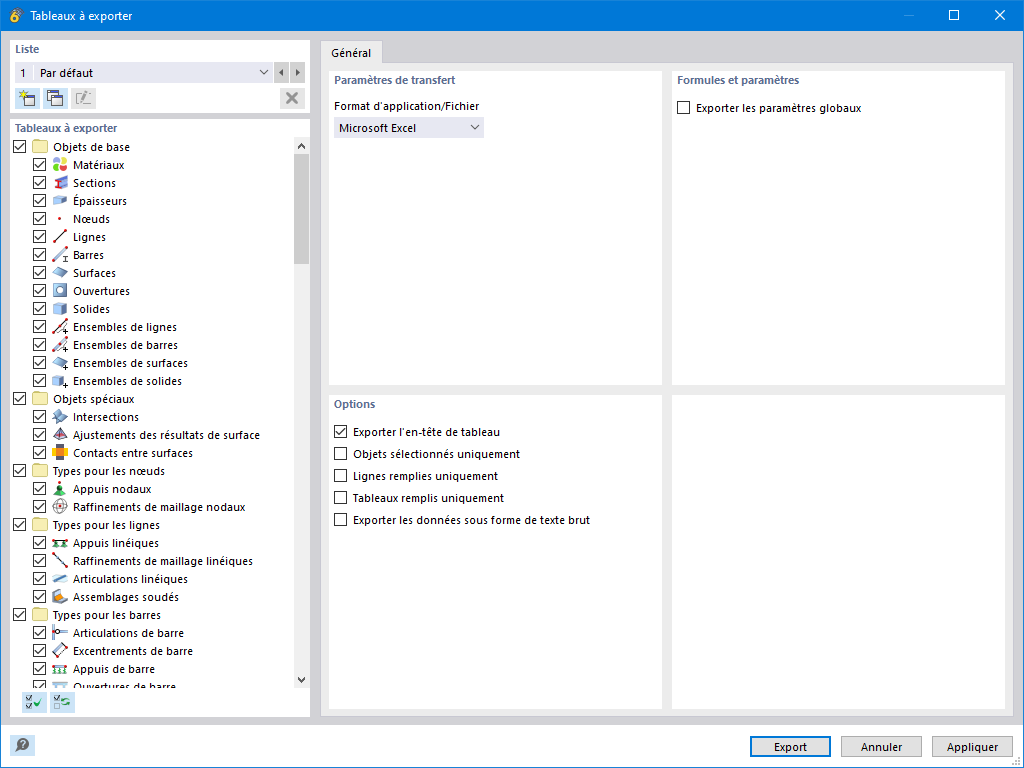Delete the current export list

click(x=291, y=98)
